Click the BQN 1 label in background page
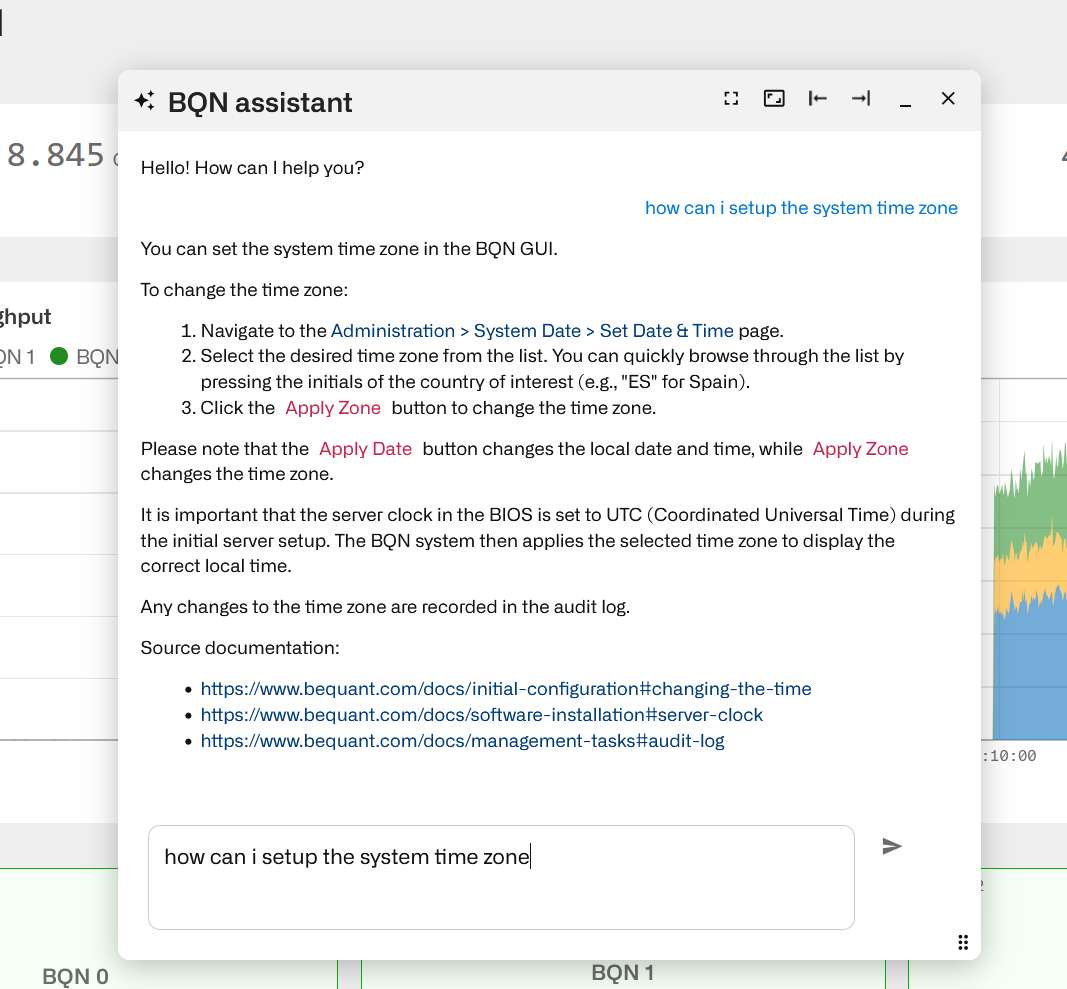1067x989 pixels. [623, 973]
